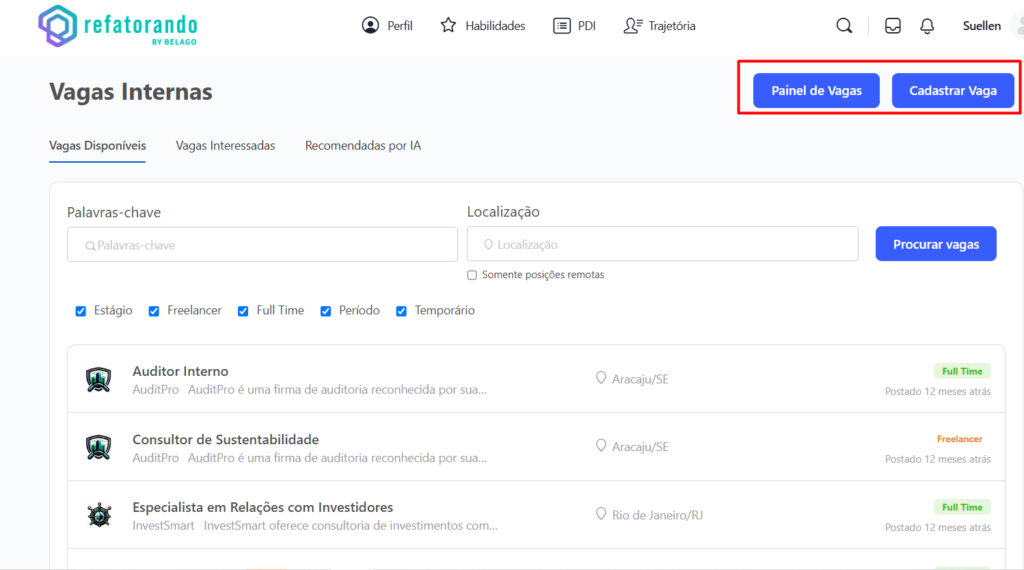The height and width of the screenshot is (570, 1024).
Task: Click the location pin next to Rio de Janeiro/RJ
Action: 601,514
